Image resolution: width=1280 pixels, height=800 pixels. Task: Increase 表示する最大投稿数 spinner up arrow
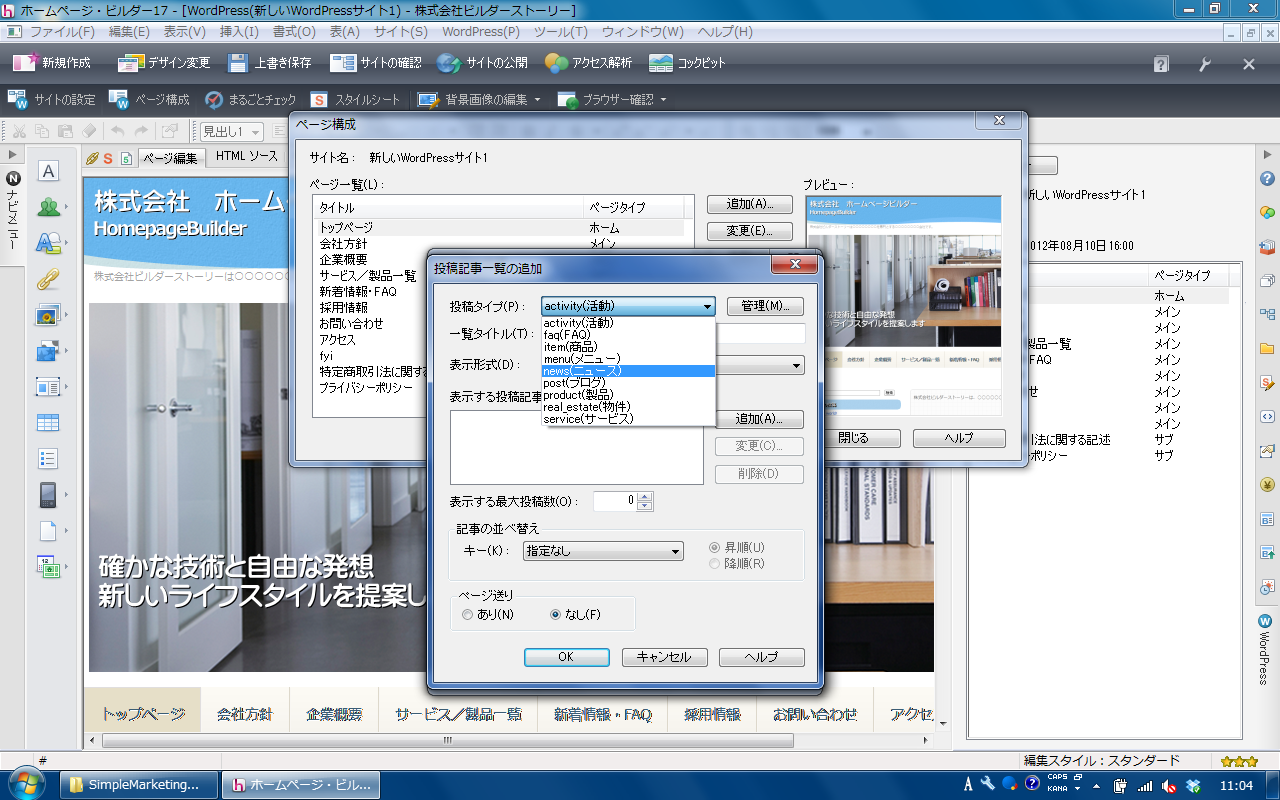click(x=645, y=496)
